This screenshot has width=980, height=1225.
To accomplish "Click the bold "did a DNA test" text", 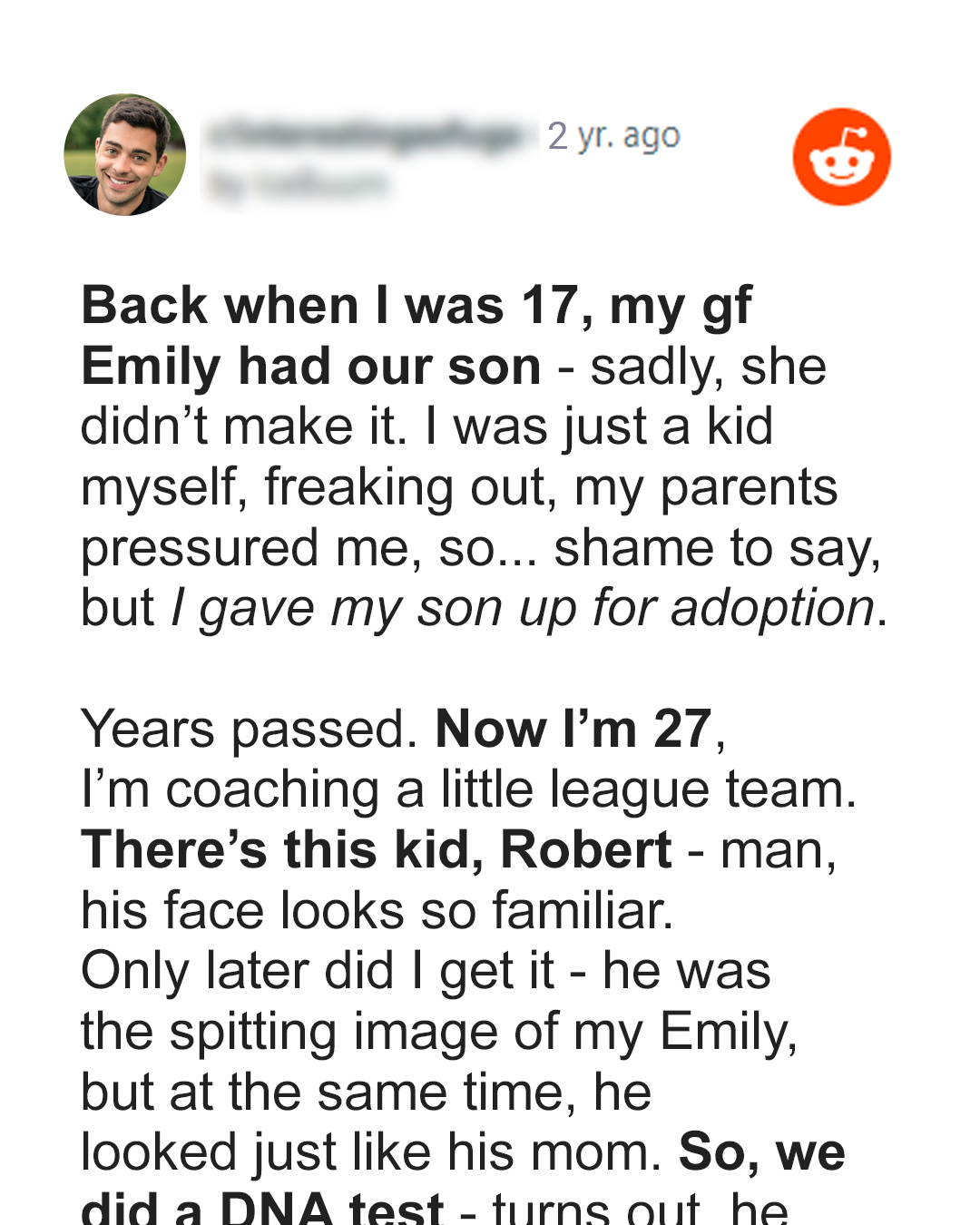I will 262,1209.
